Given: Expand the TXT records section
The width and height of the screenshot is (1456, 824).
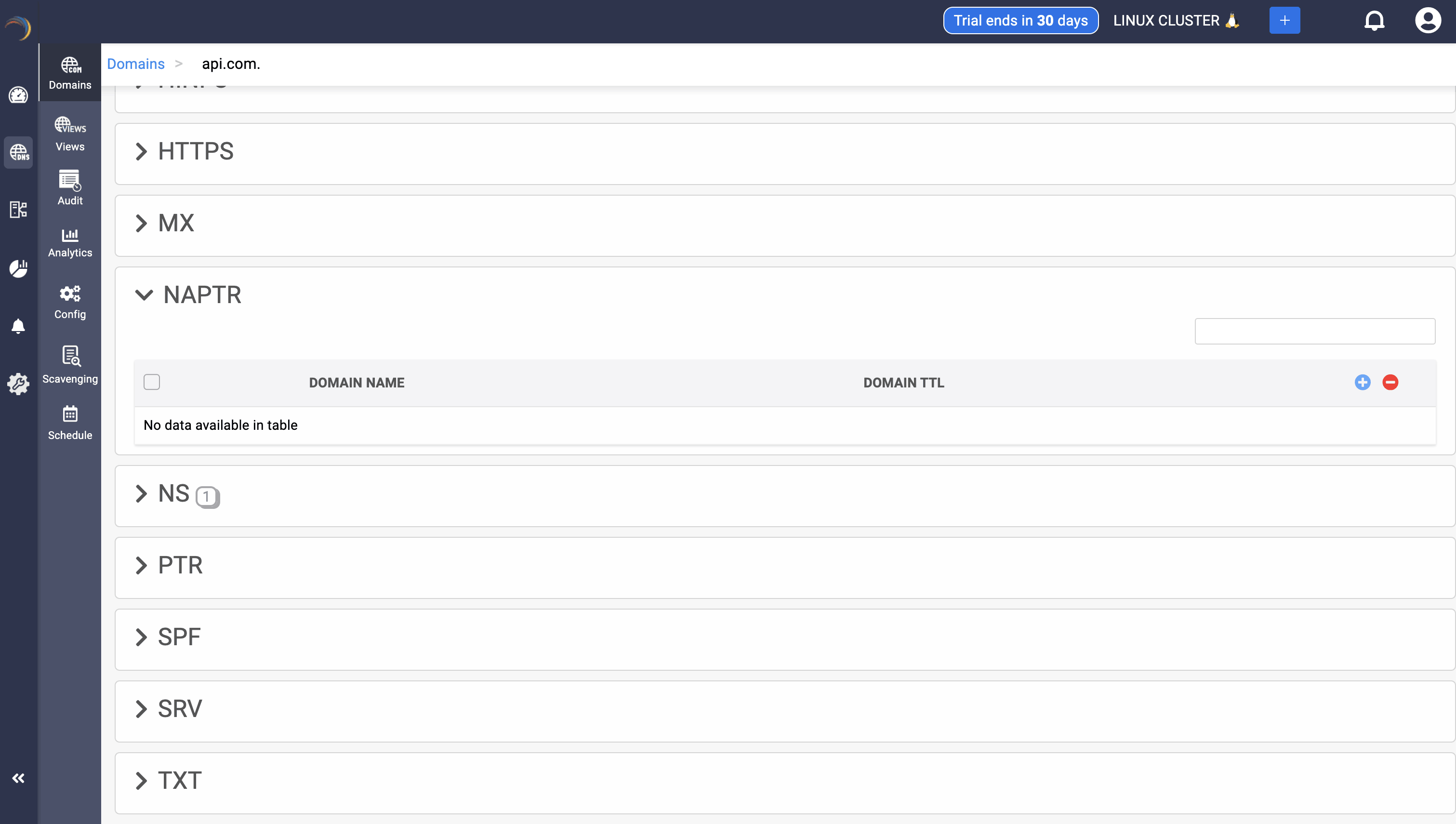Looking at the screenshot, I should [x=142, y=781].
